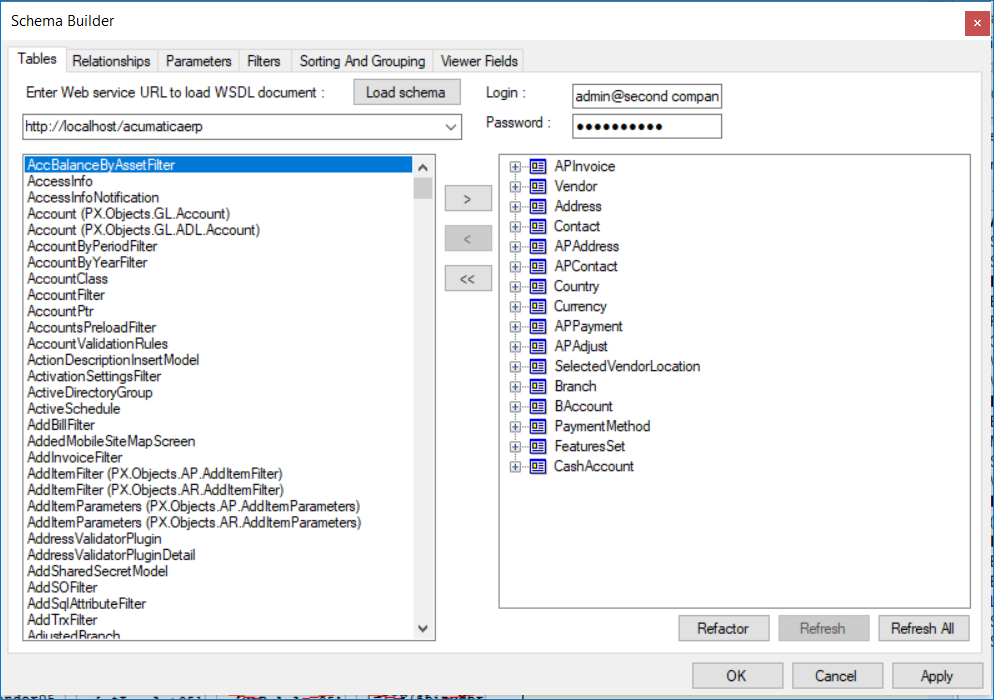Click the table icon beside BAccount

(538, 406)
